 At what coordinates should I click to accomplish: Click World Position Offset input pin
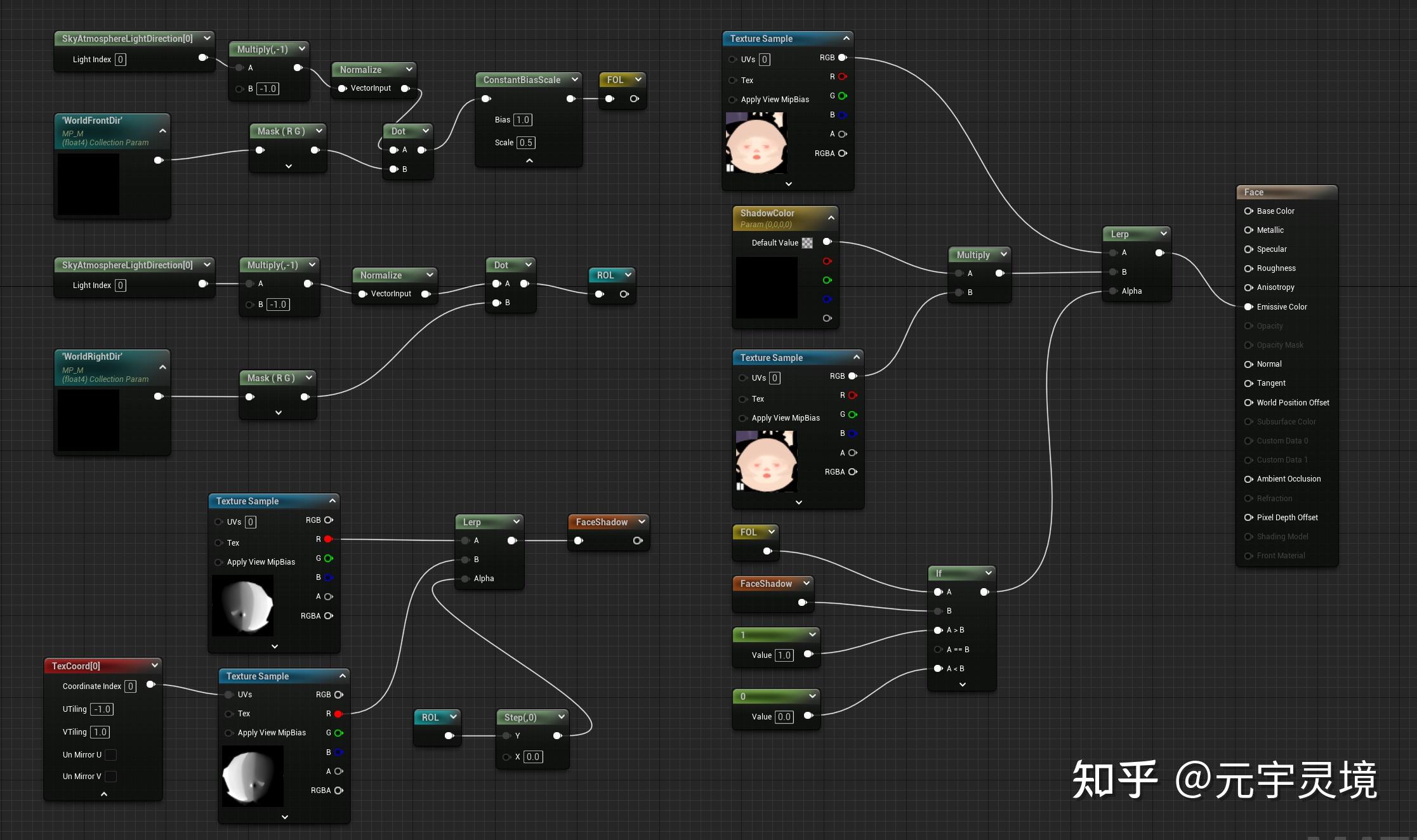1248,403
